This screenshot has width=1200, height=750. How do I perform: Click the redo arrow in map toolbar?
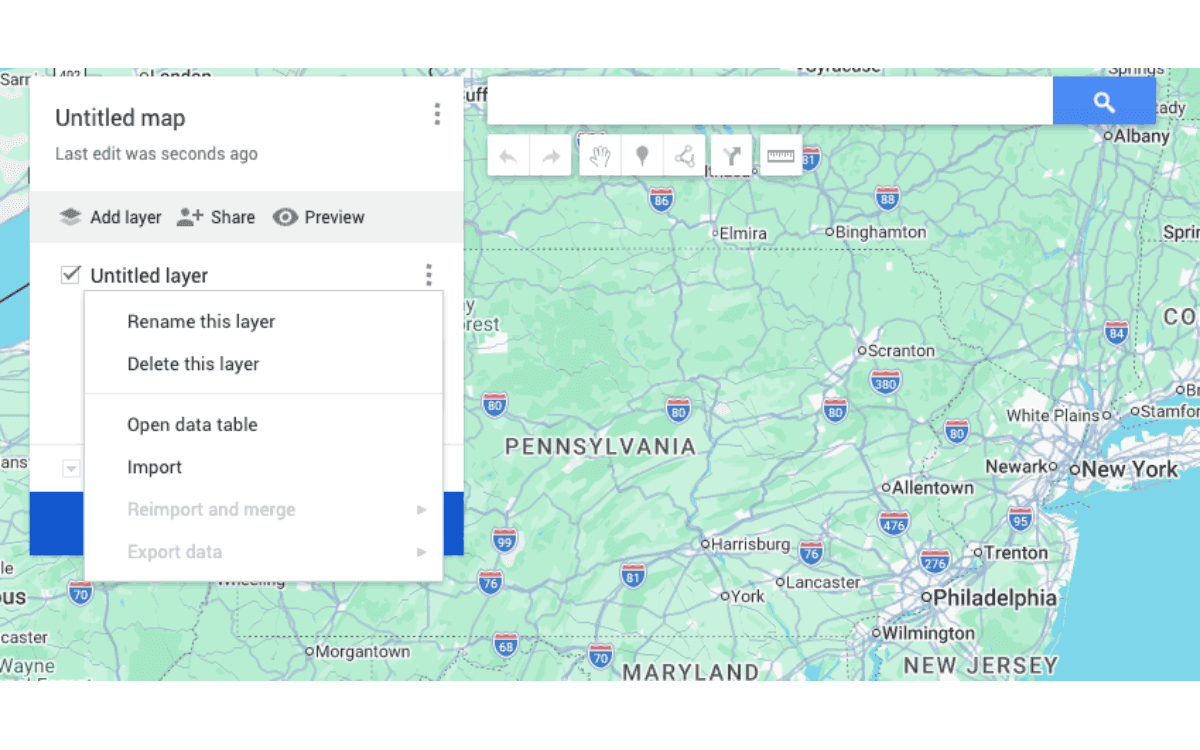tap(550, 156)
